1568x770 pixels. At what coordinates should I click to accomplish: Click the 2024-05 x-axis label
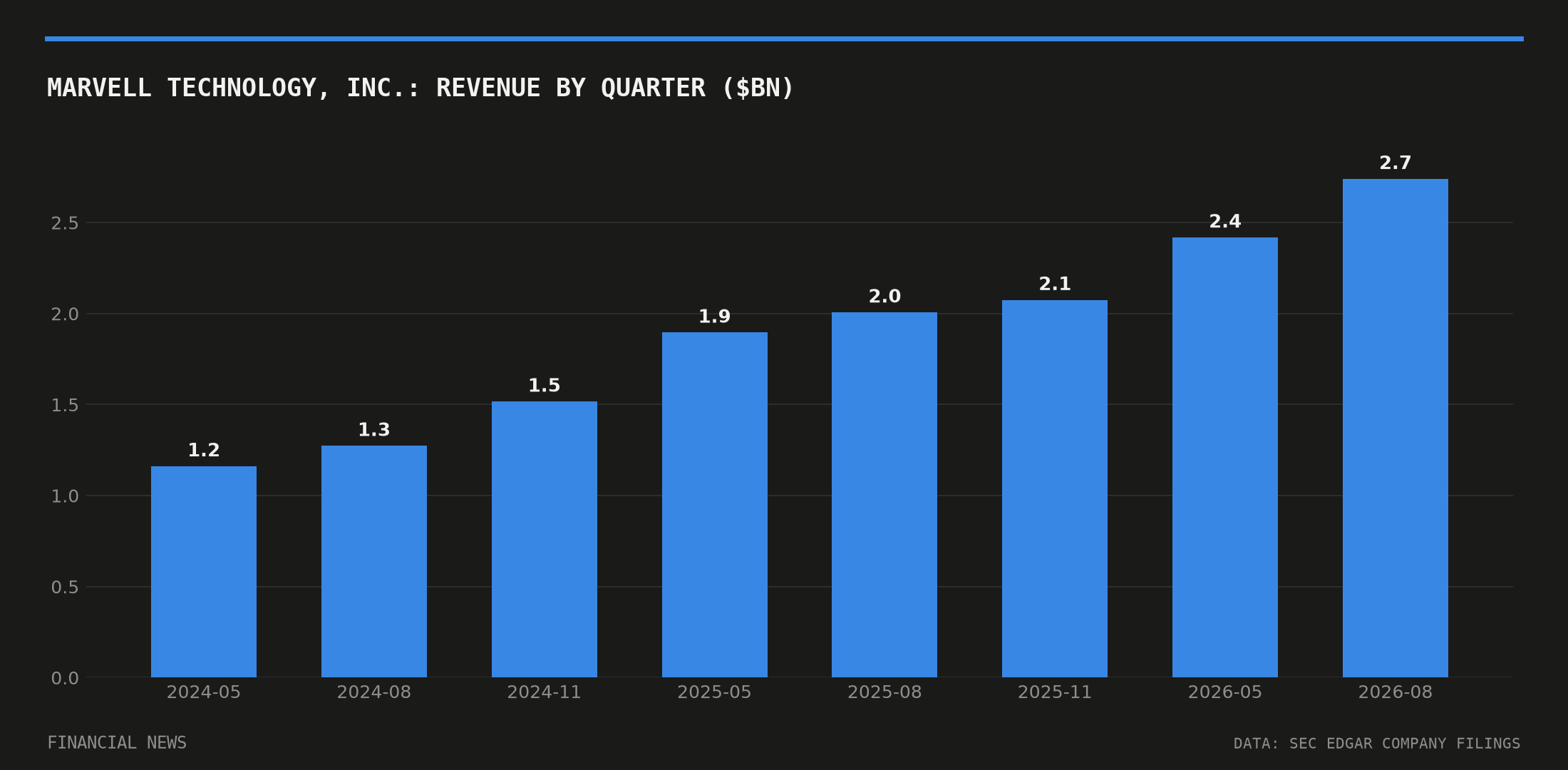tap(204, 692)
